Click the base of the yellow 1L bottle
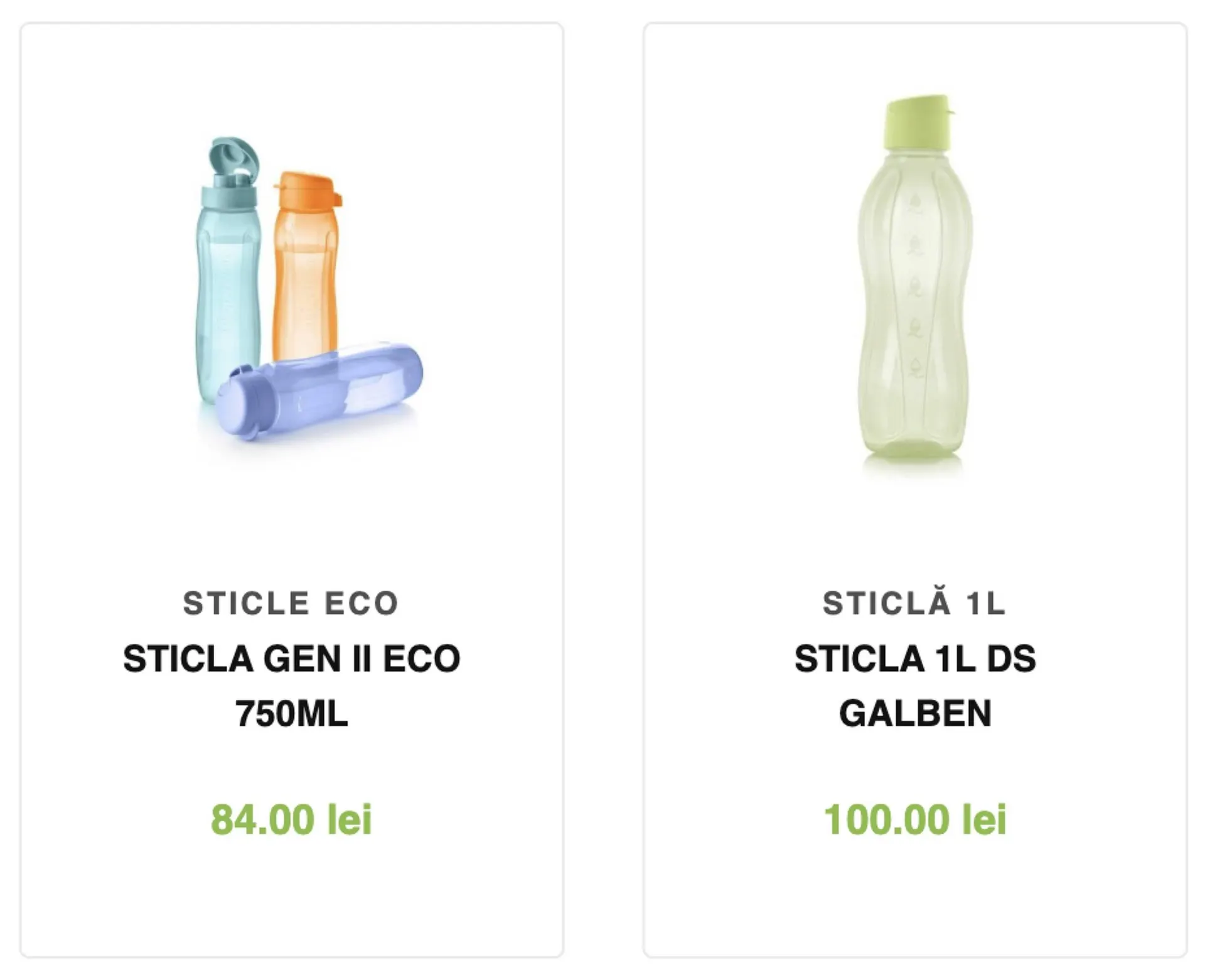1205x980 pixels. 913,449
